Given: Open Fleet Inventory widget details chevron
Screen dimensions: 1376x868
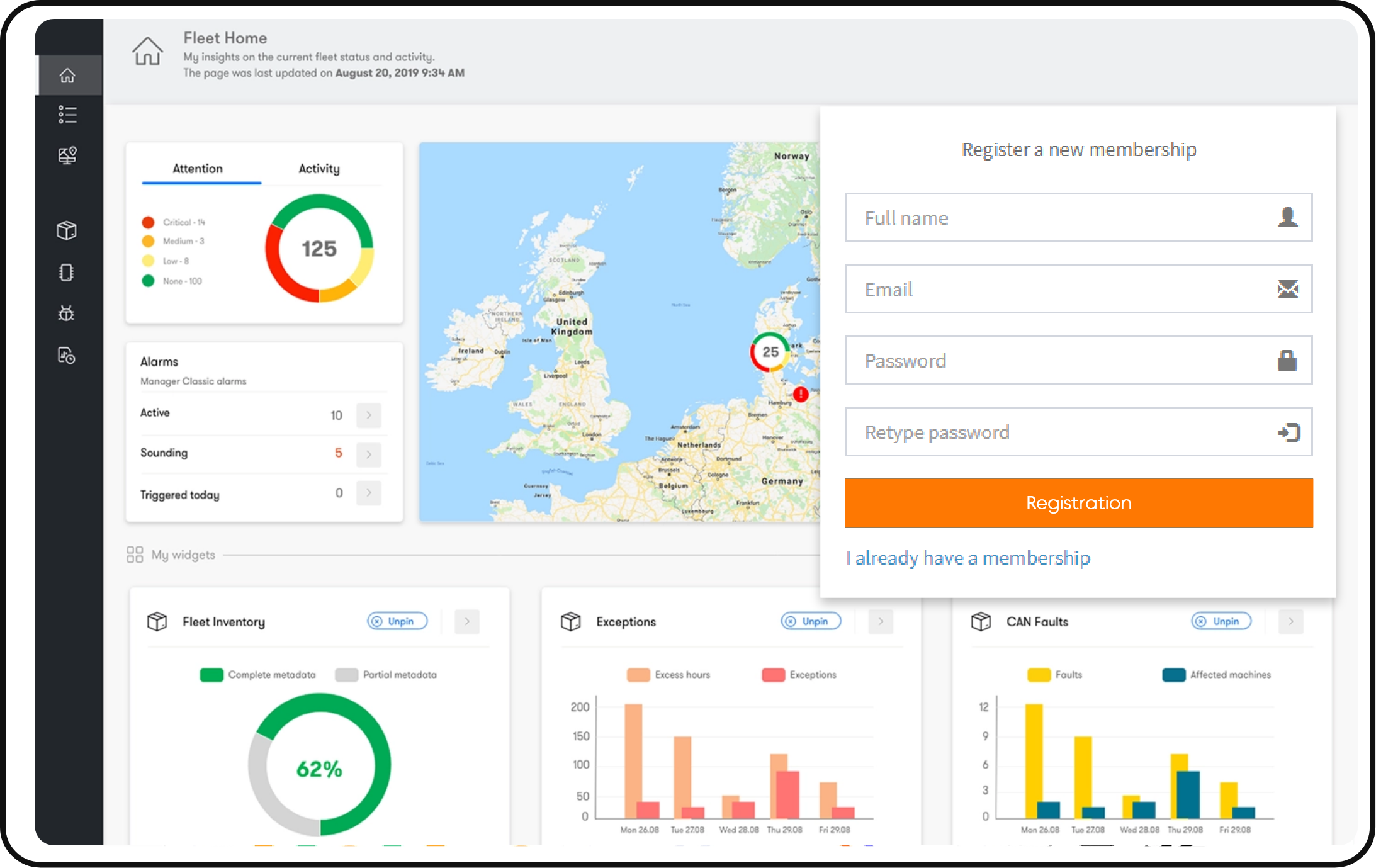Looking at the screenshot, I should (x=467, y=621).
